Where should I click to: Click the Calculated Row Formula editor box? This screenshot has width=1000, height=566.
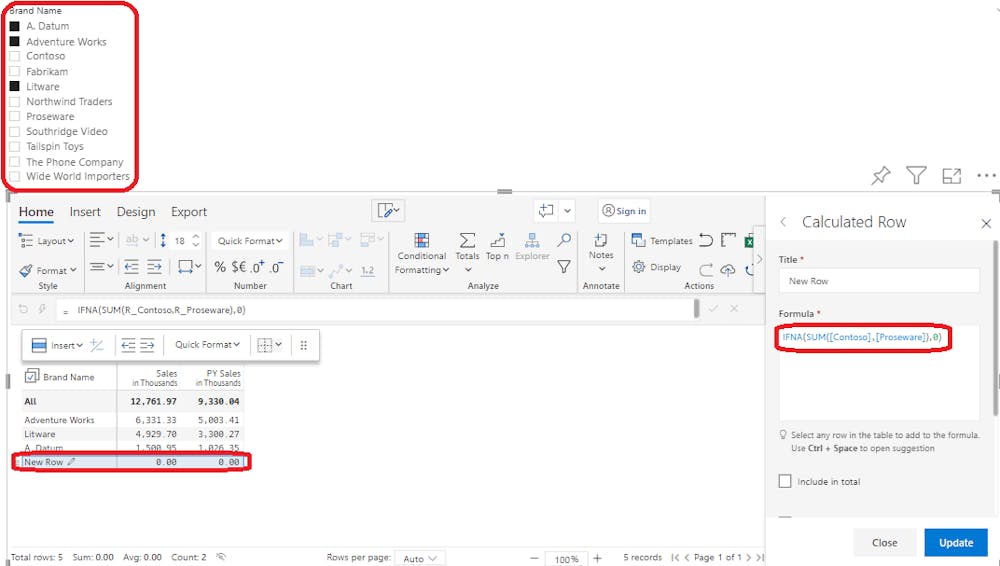coord(879,372)
